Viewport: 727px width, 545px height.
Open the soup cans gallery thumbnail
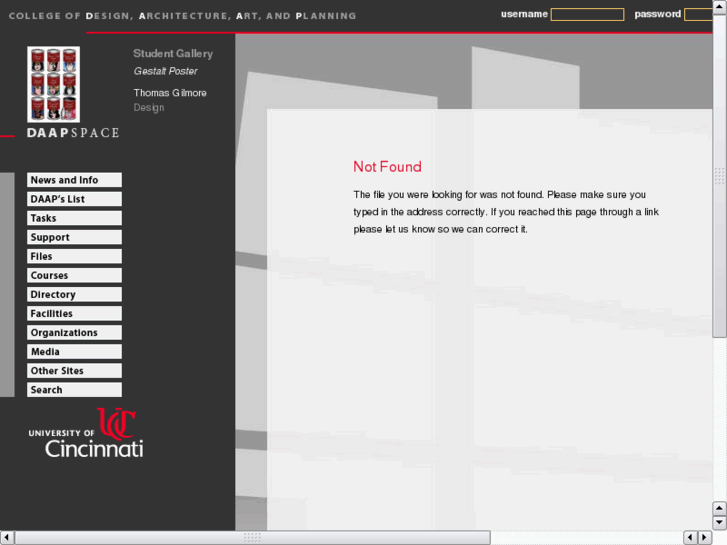tap(53, 84)
